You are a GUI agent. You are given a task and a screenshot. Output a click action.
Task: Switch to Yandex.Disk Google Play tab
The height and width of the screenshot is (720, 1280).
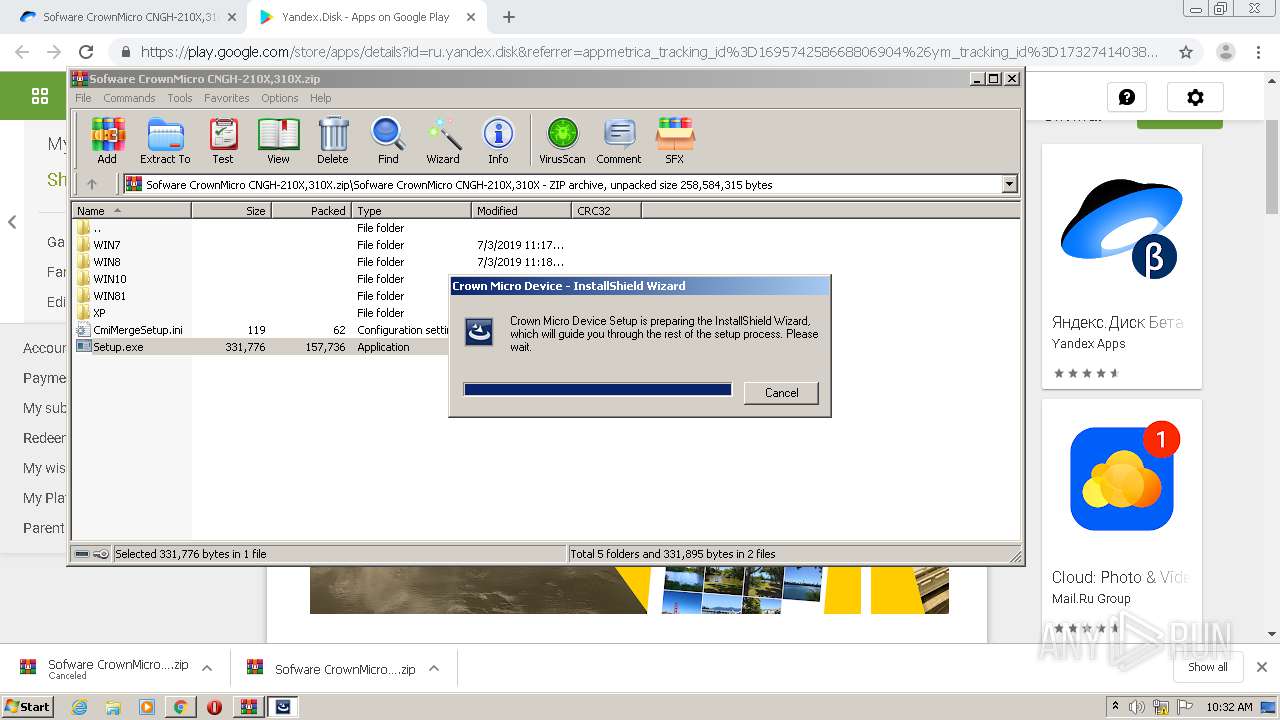click(x=365, y=17)
